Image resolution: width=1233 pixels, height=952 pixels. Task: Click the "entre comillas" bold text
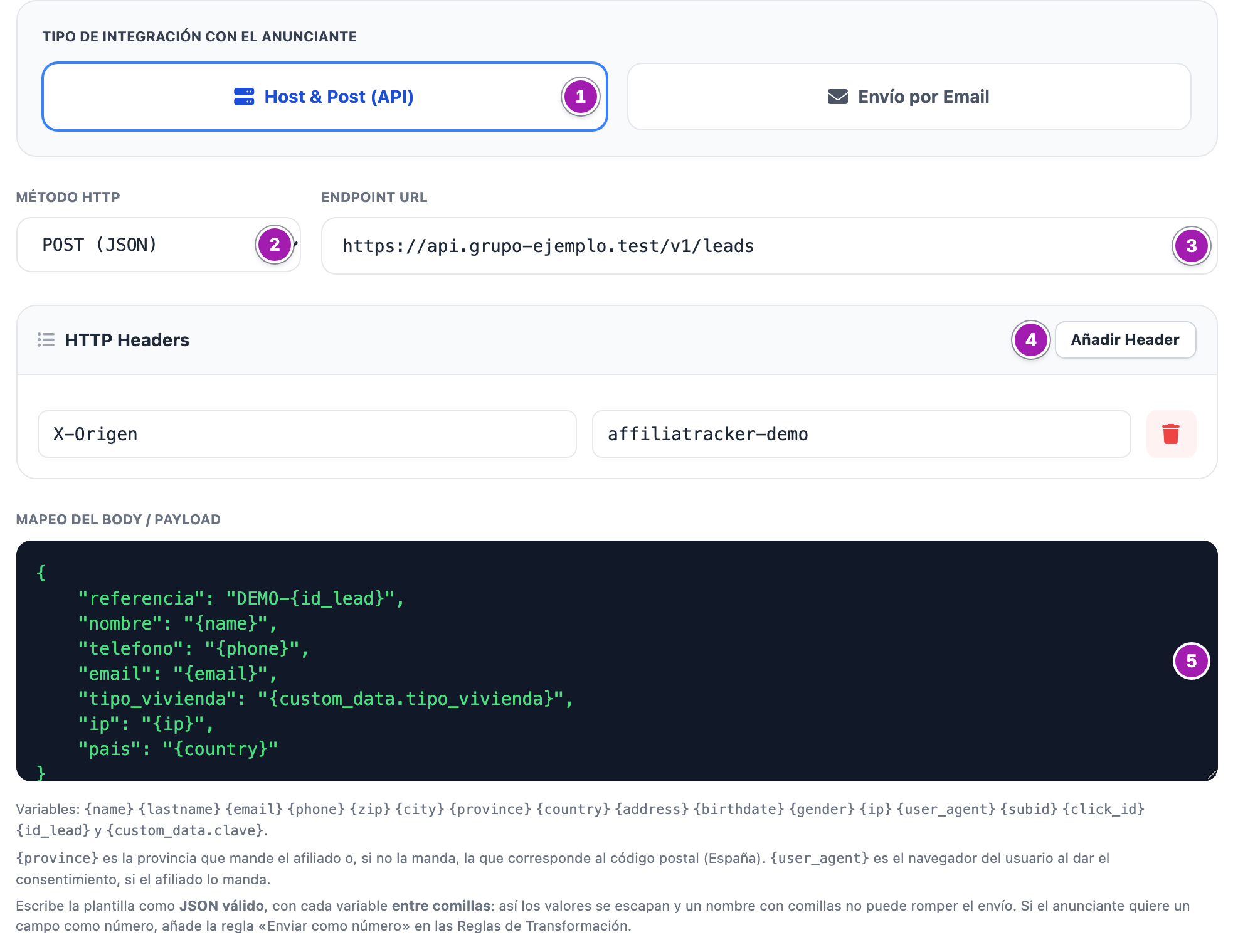coord(442,906)
